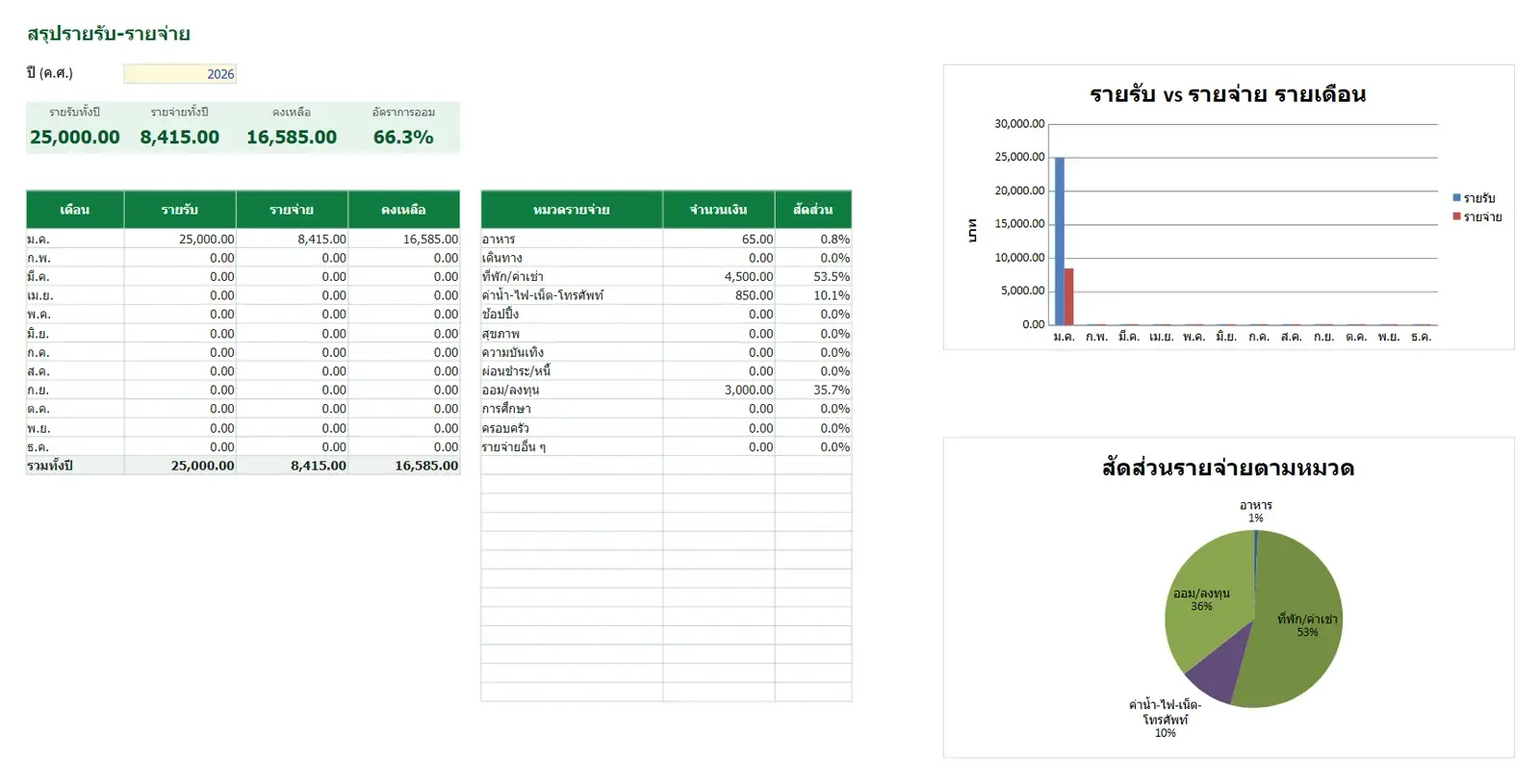Select the 4,500.00 amount for ที่พัก/ค่าเช่า

(719, 277)
